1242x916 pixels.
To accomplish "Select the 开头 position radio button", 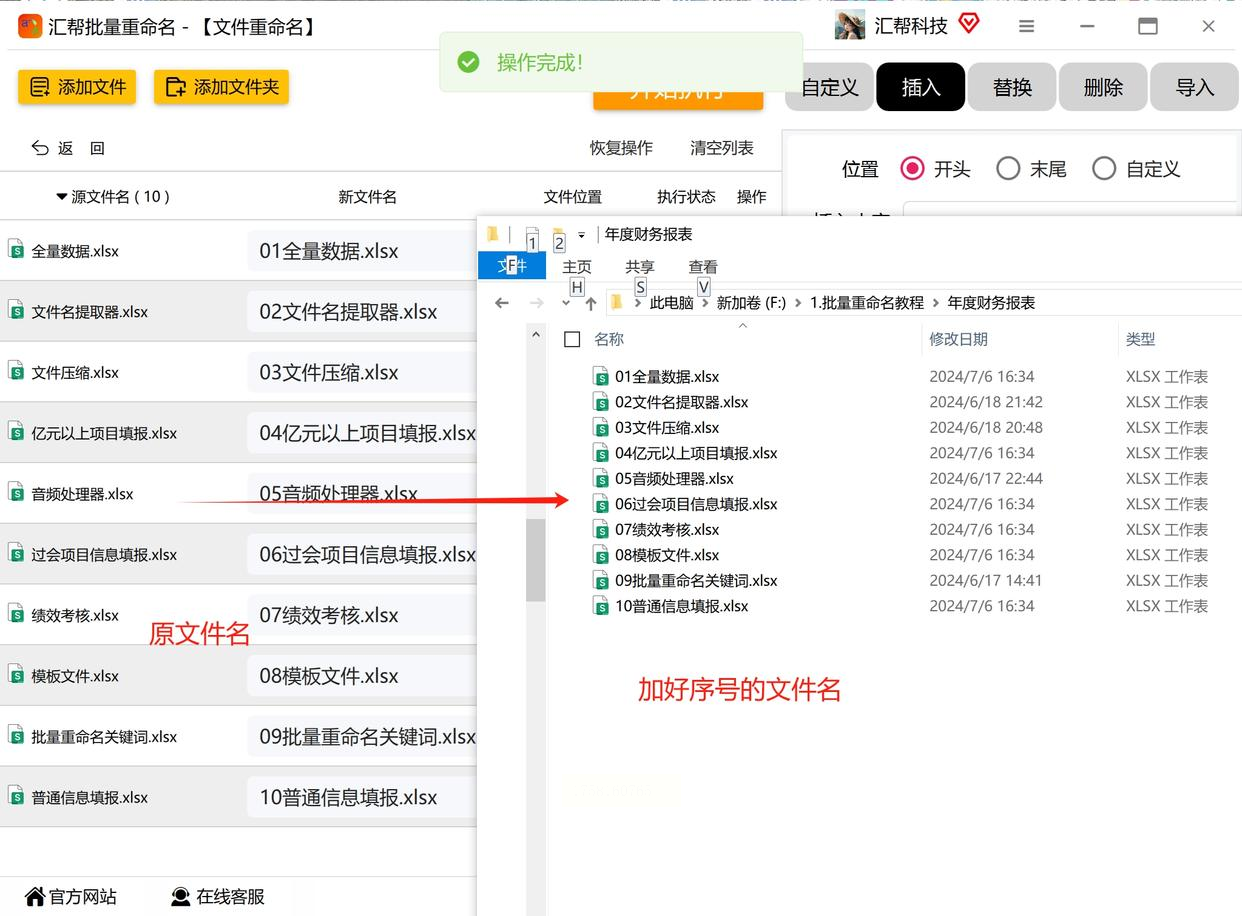I will (x=912, y=169).
